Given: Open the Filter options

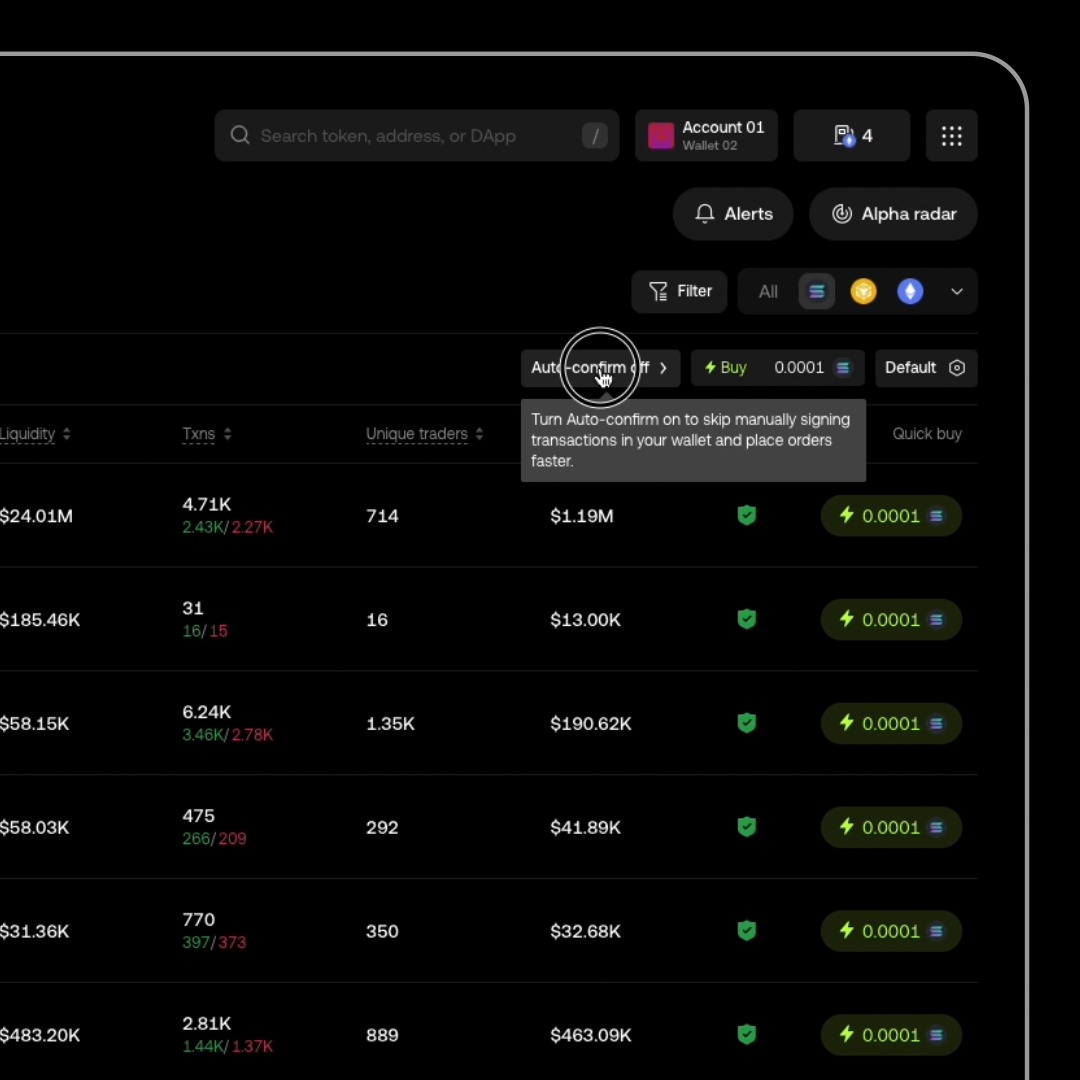Looking at the screenshot, I should 679,291.
